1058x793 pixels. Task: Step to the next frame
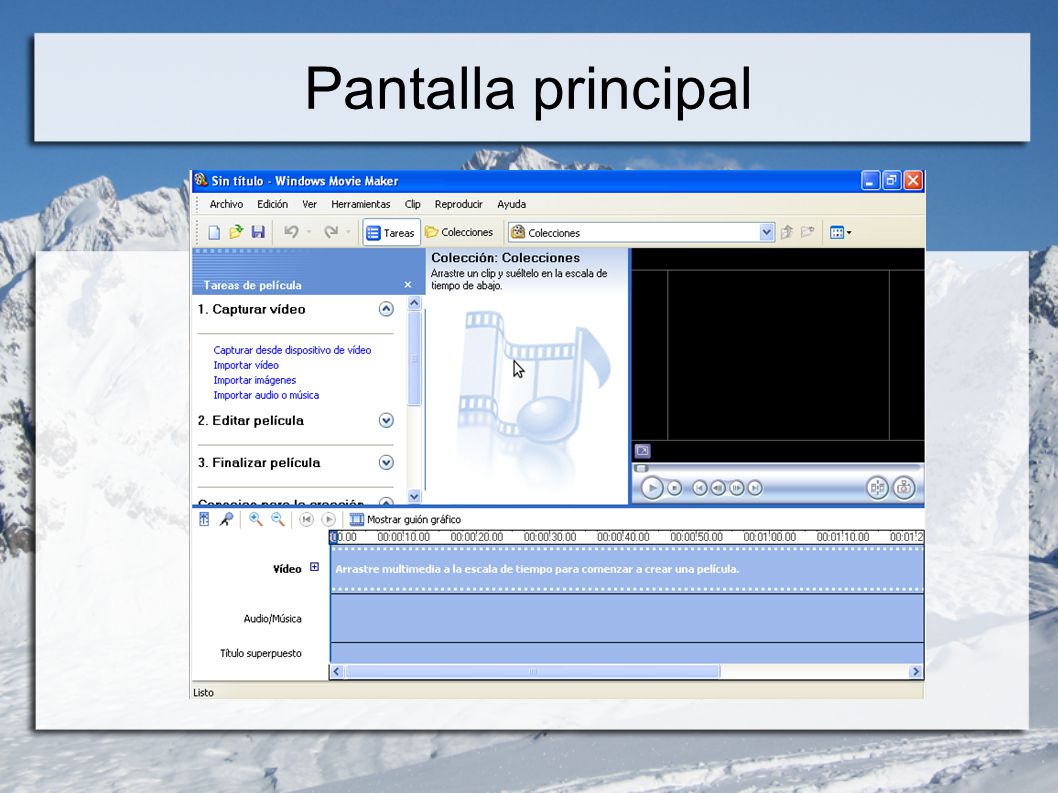(x=737, y=487)
